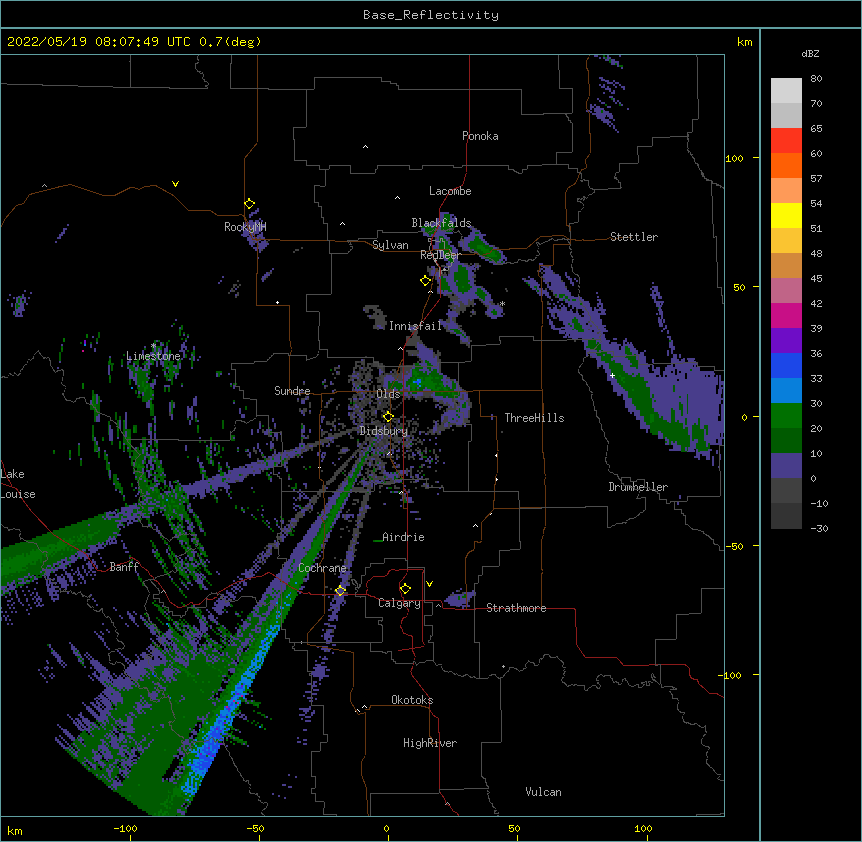Select the blue 33-36 dBZ legend swatch
Viewport: 862px width, 842px height.
point(786,365)
